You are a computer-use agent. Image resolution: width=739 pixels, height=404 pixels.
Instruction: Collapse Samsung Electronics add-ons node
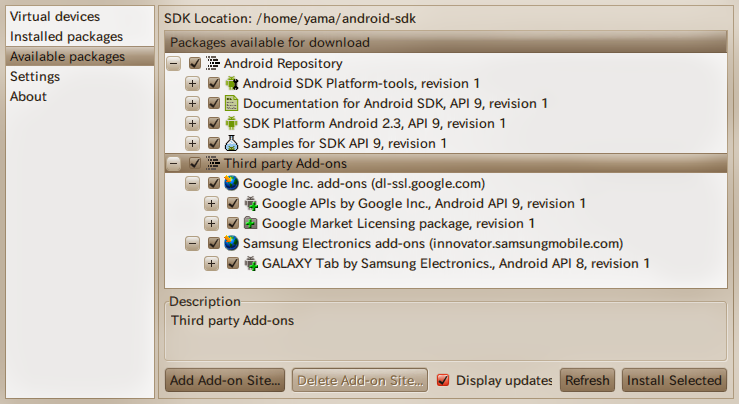(x=193, y=243)
